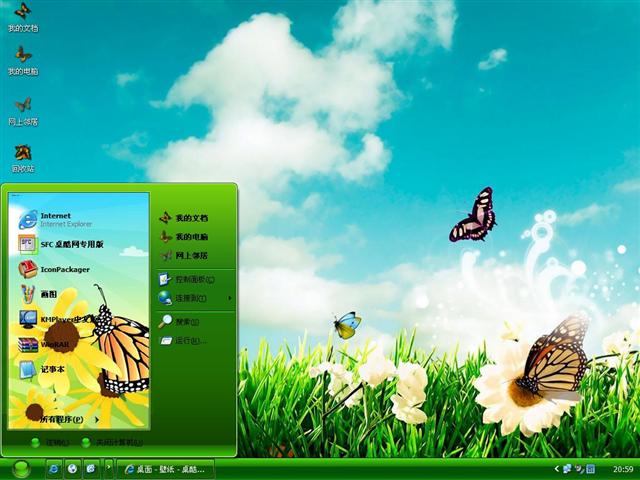Viewport: 640px width, 480px height.
Task: Click the network connection tray icon
Action: coord(567,469)
